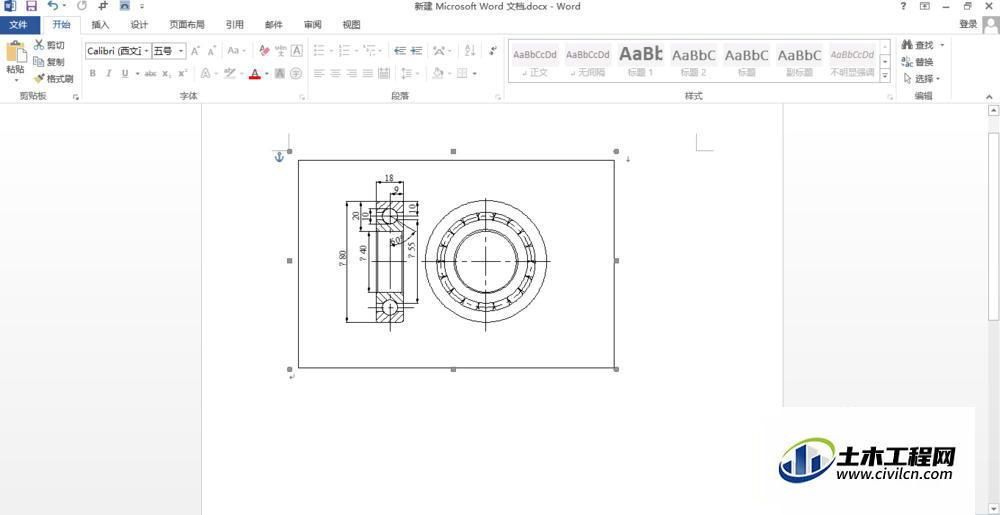Insert enclosed character (circled 字) icon
This screenshot has width=1000, height=515.
click(x=296, y=73)
